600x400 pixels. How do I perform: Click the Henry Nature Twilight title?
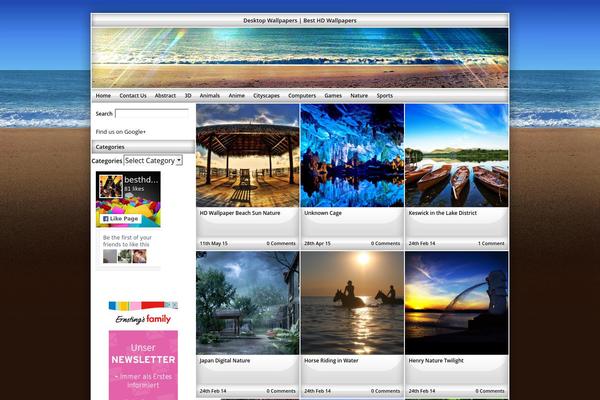(x=436, y=361)
